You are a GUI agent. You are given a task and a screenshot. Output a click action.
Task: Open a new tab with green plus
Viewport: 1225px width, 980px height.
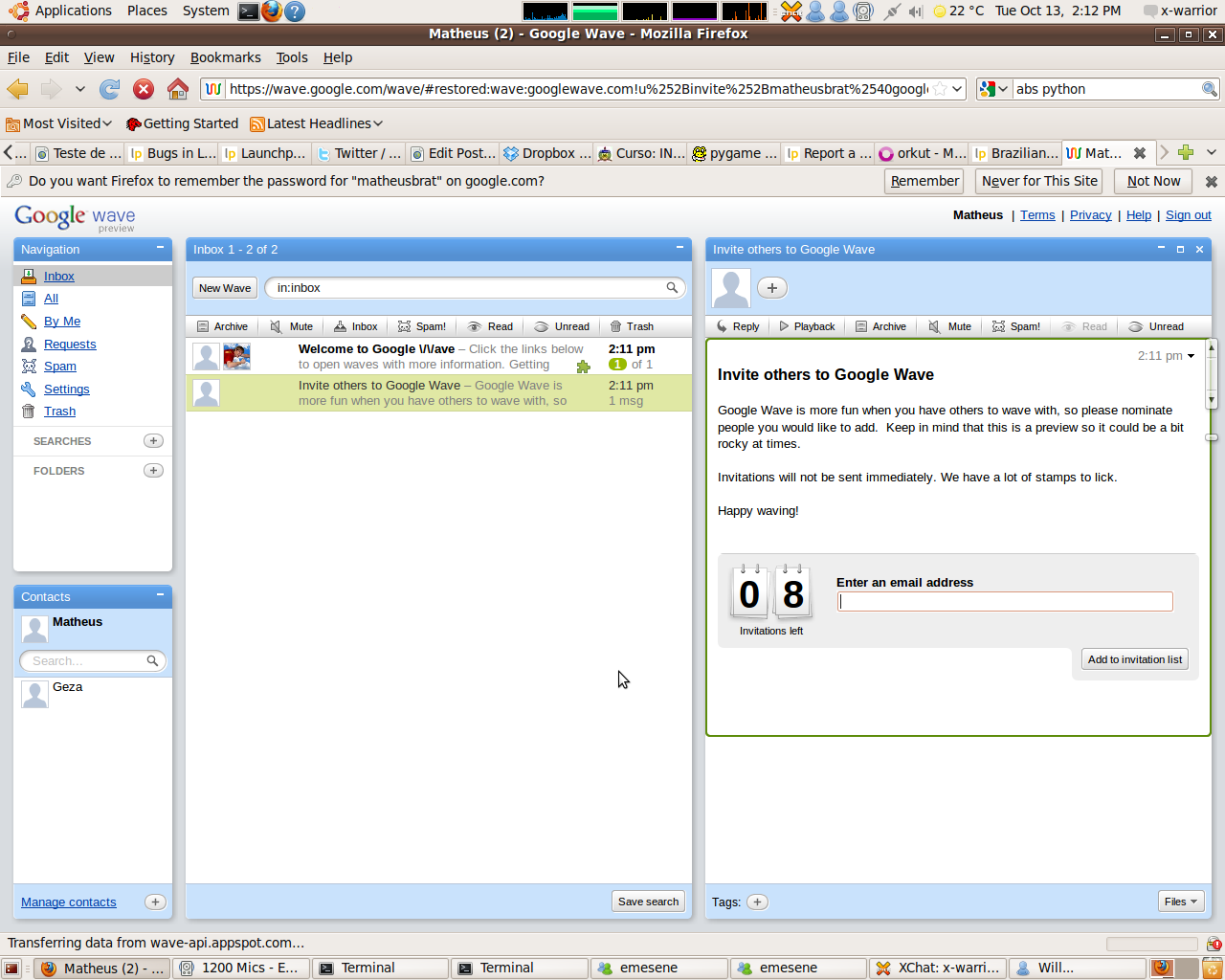point(1186,152)
